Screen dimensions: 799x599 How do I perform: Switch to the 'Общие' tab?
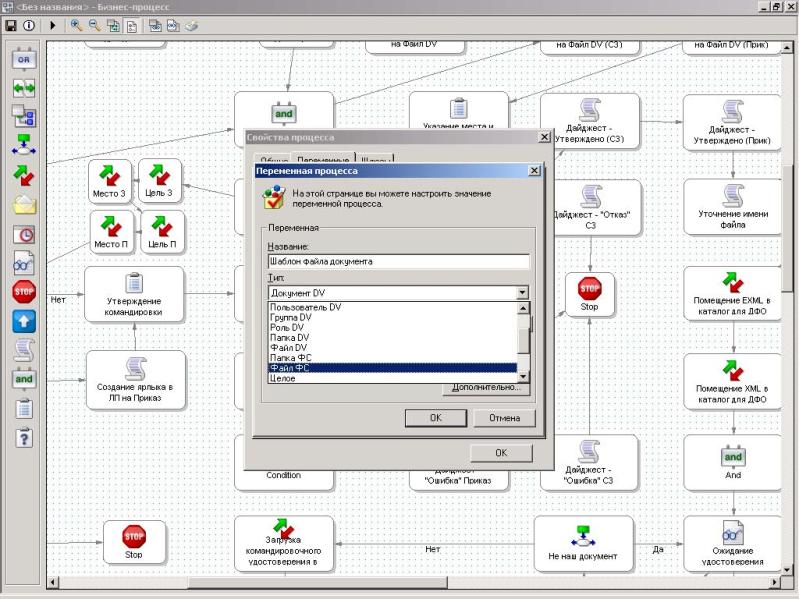274,160
